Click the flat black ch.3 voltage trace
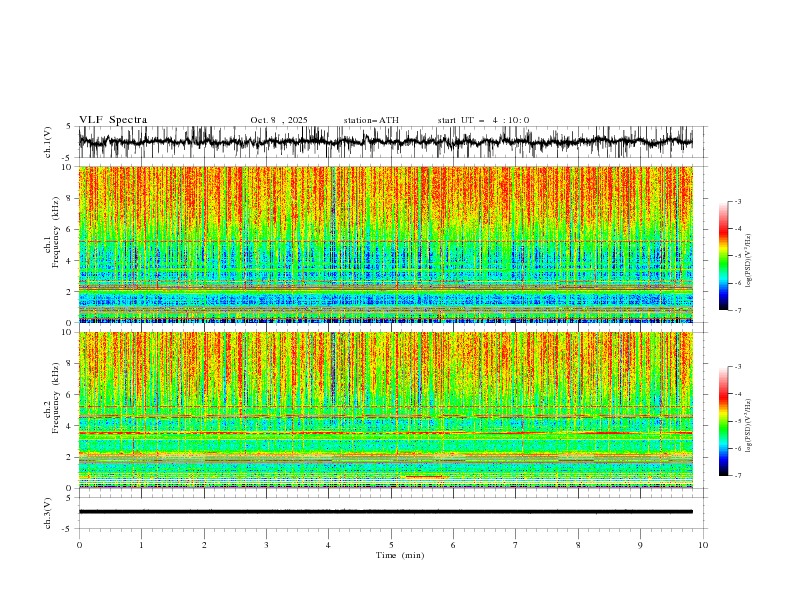 (x=385, y=512)
